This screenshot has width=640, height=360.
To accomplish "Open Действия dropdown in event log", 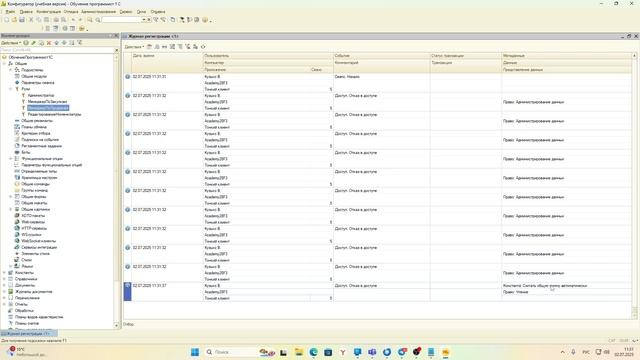I will [x=134, y=47].
